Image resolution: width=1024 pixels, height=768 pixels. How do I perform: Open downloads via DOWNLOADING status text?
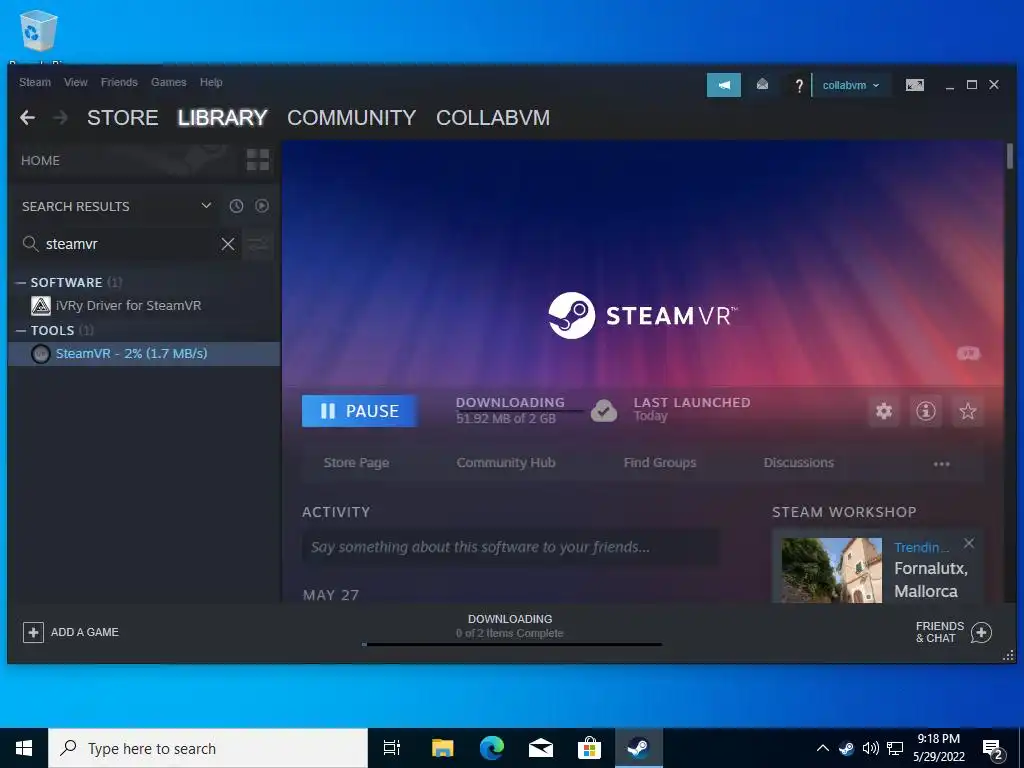coord(510,618)
